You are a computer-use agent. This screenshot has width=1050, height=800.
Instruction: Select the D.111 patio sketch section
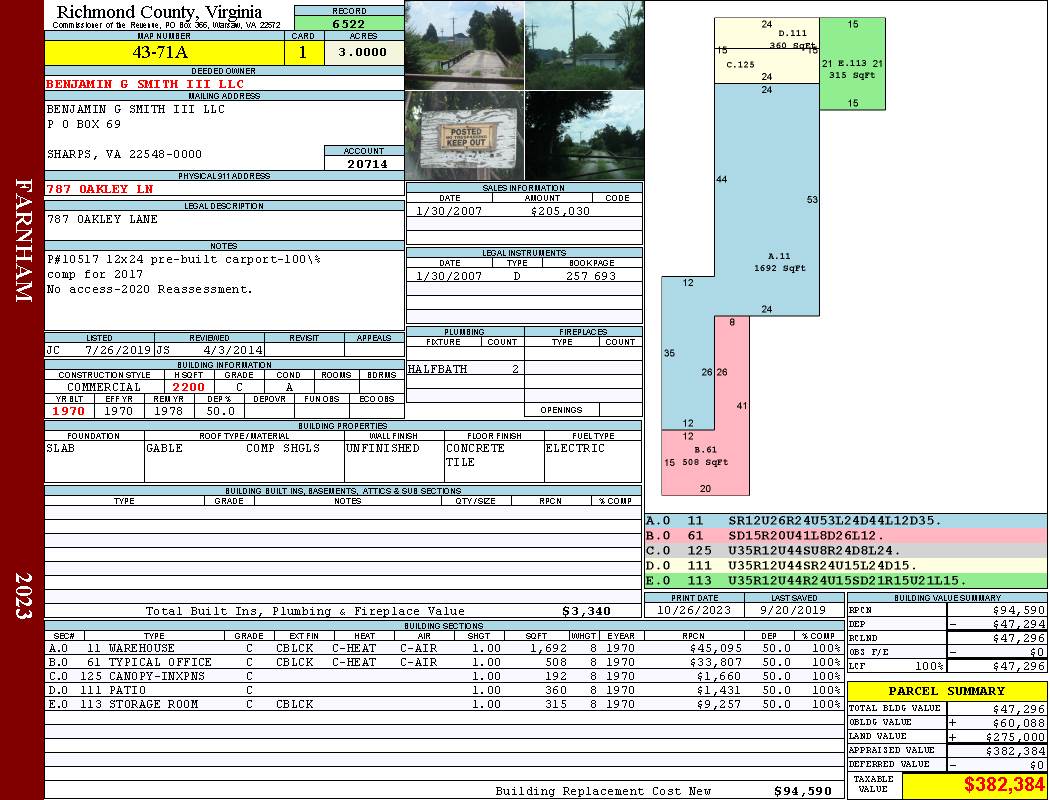(x=767, y=33)
